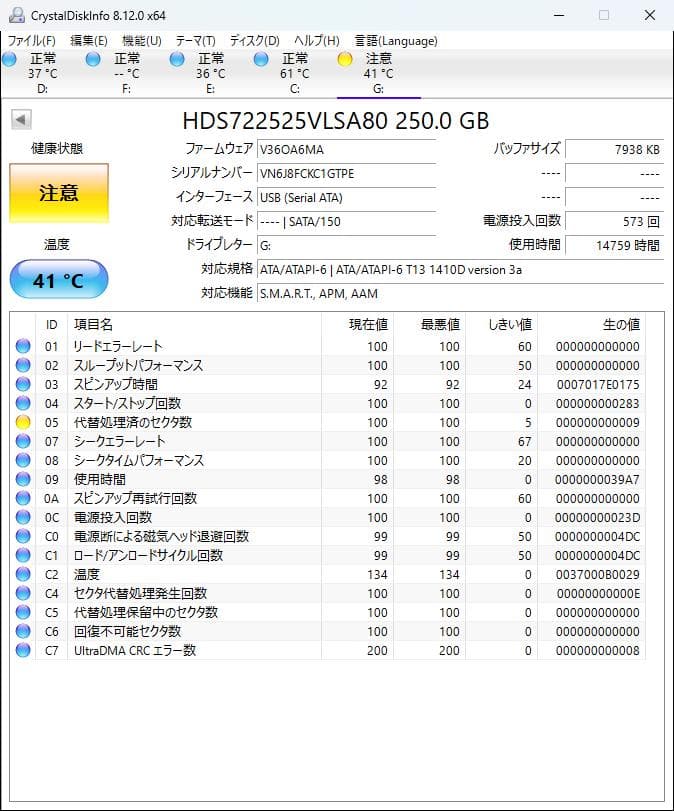Select the 回復不可能セクタ数 row name
Viewport: 674px width, 811px height.
coord(127,631)
